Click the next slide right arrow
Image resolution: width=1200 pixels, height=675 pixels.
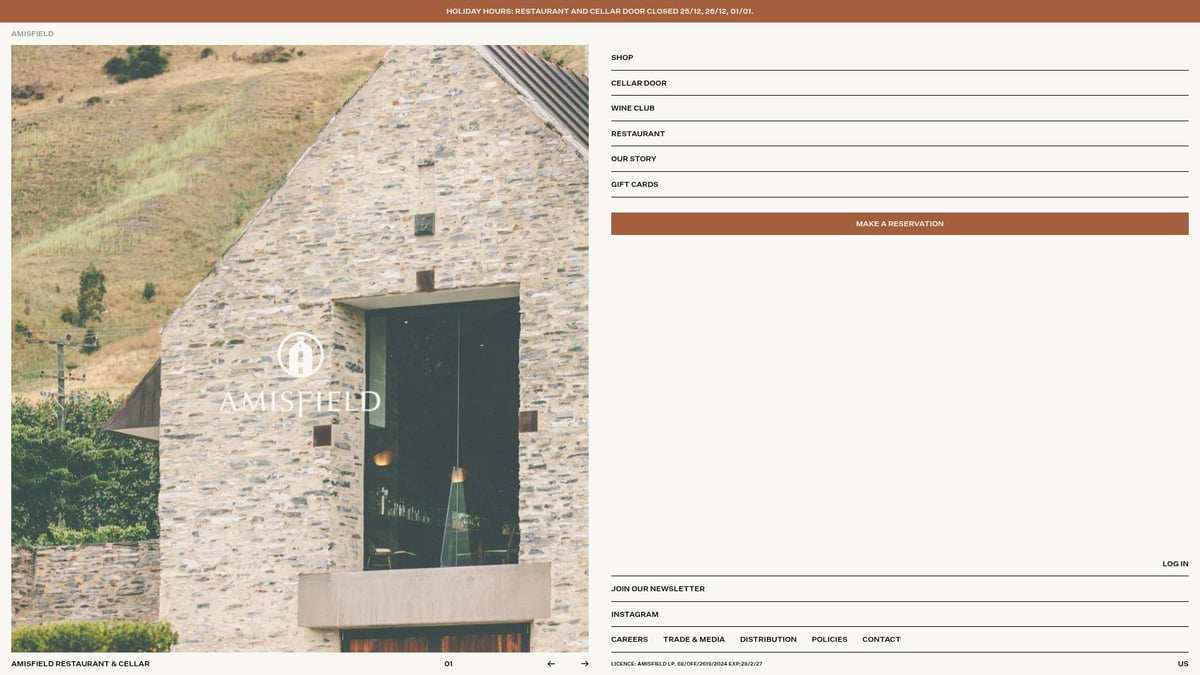coord(585,664)
